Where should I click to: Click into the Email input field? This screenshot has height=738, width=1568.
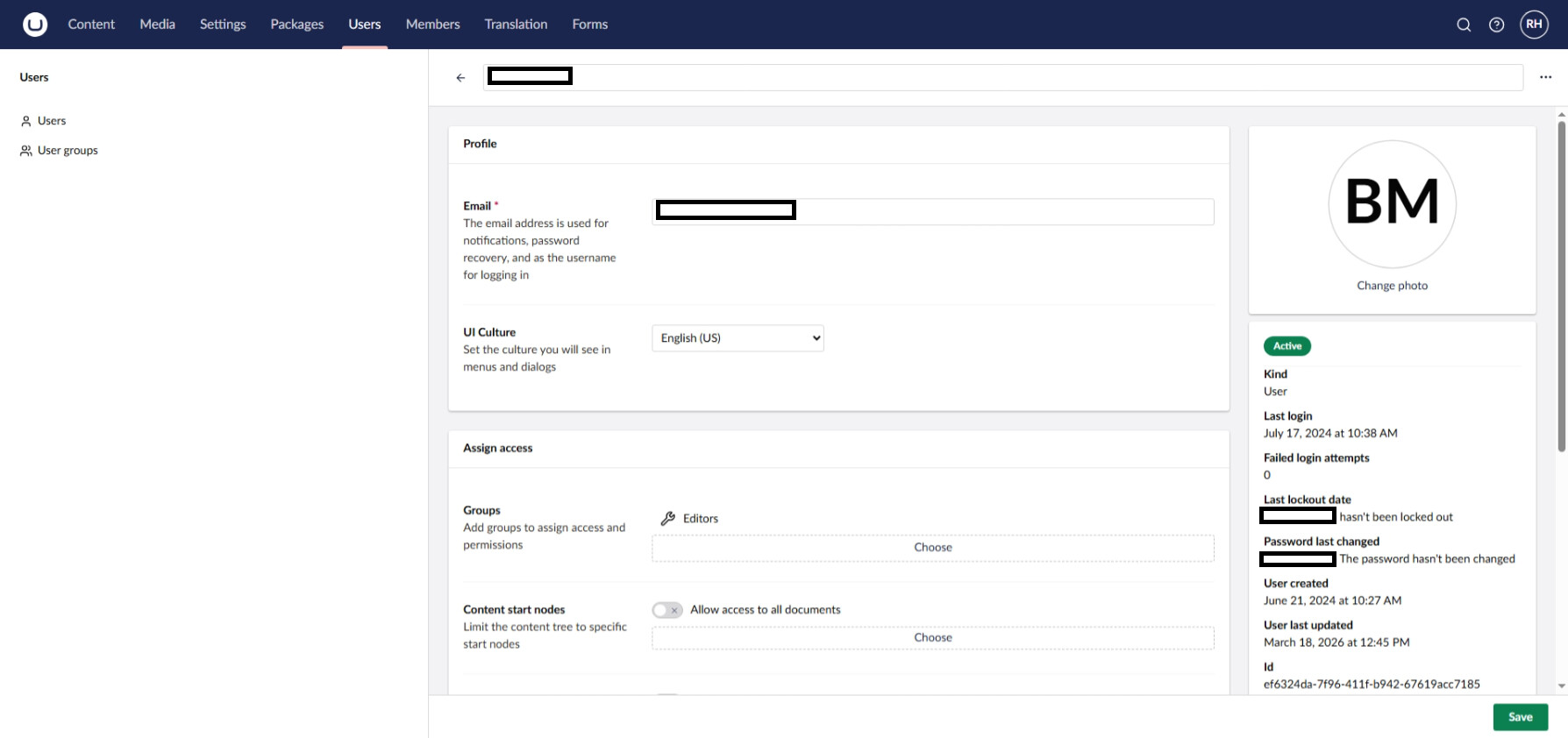1000,211
